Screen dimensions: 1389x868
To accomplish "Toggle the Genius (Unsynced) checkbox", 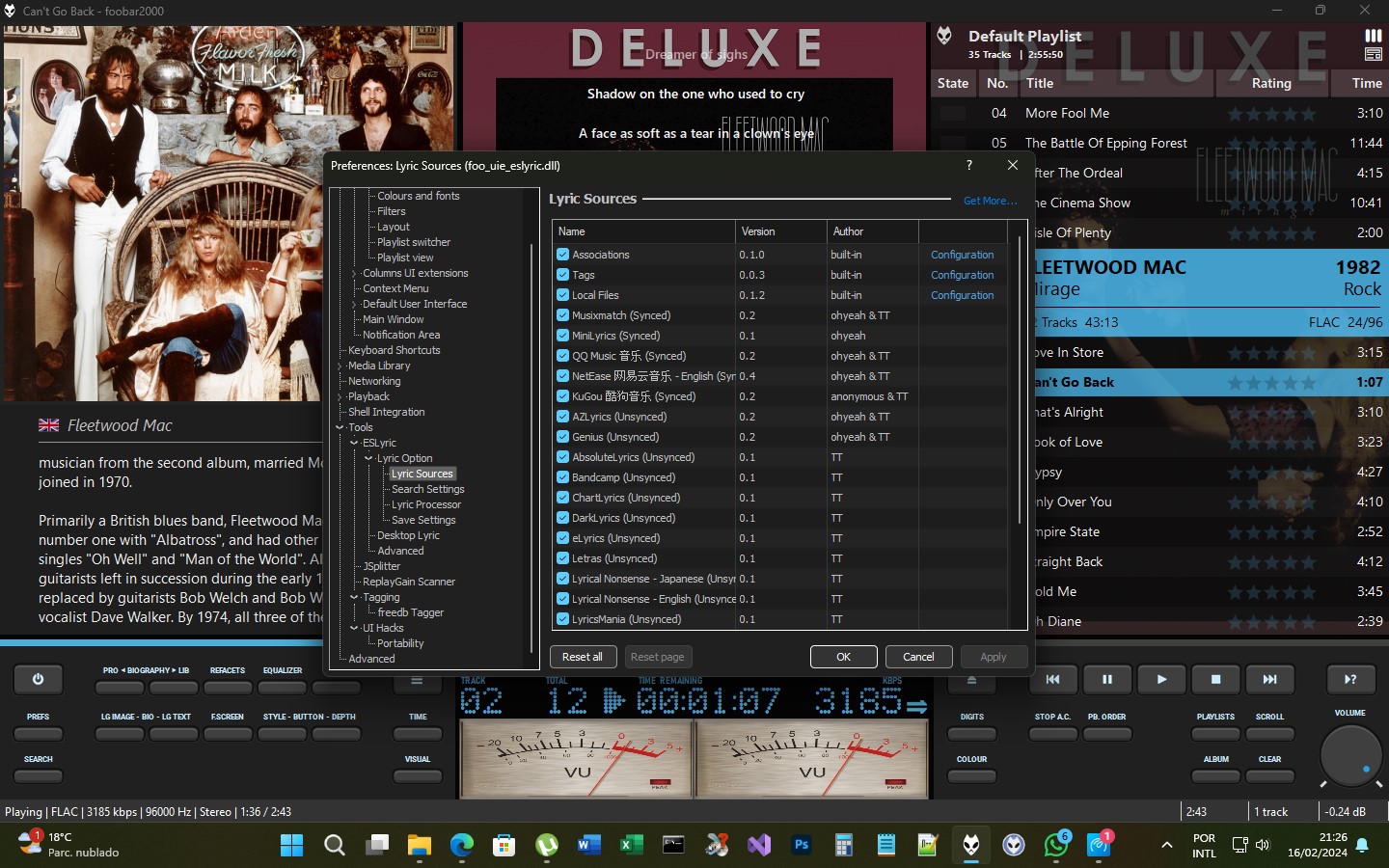I will [562, 437].
